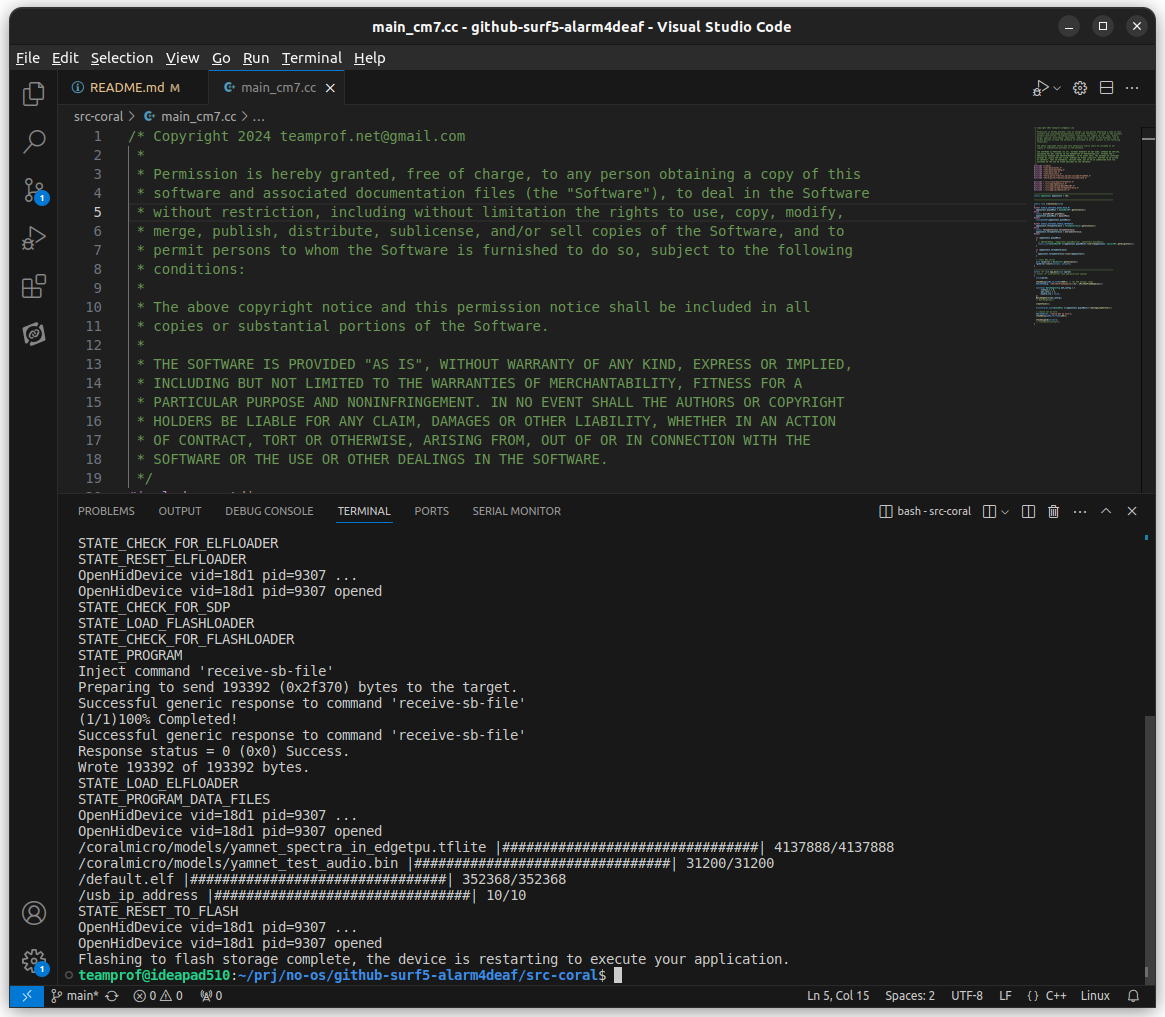Open Source Control view with pending change

coord(33,191)
